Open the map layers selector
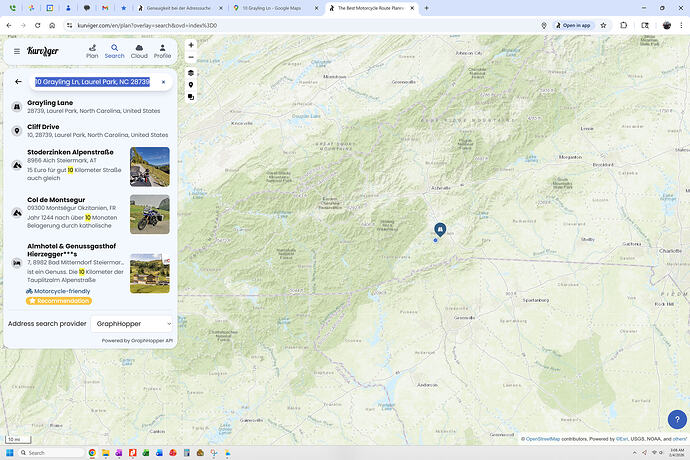Viewport: 690px width, 460px height. point(191,73)
